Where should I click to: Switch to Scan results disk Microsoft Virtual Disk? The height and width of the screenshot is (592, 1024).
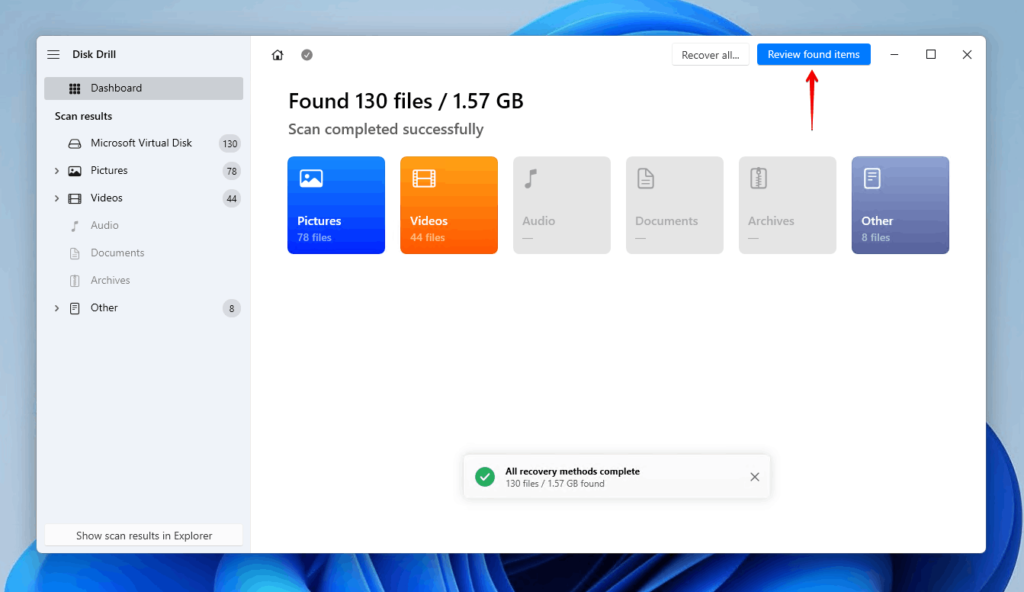pyautogui.click(x=140, y=142)
